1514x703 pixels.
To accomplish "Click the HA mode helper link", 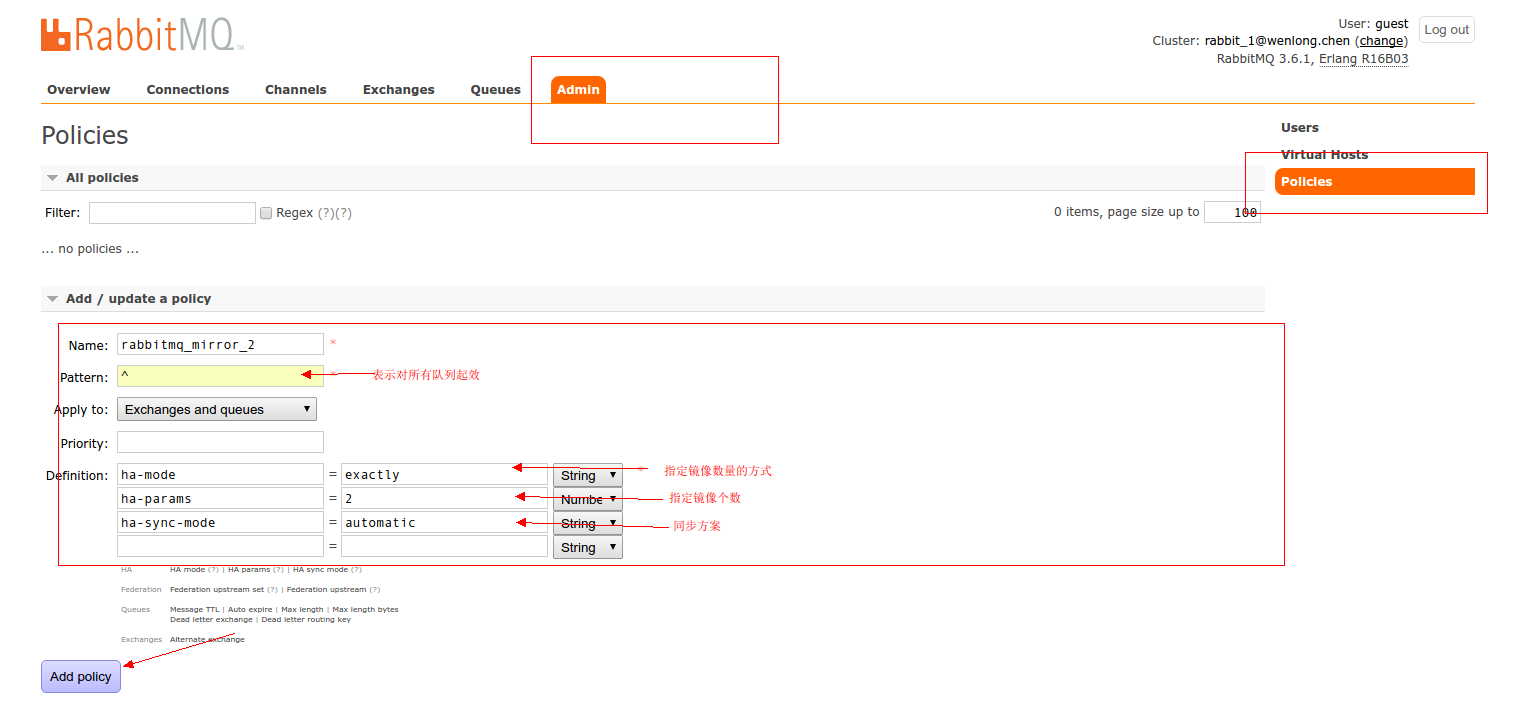I will click(188, 570).
